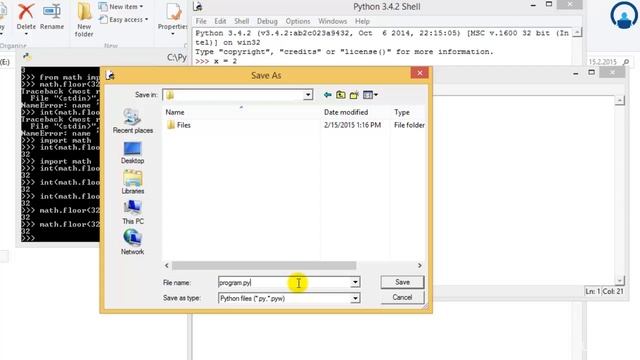The width and height of the screenshot is (640, 360).
Task: Open Shell menu in Python Shell
Action: point(242,21)
